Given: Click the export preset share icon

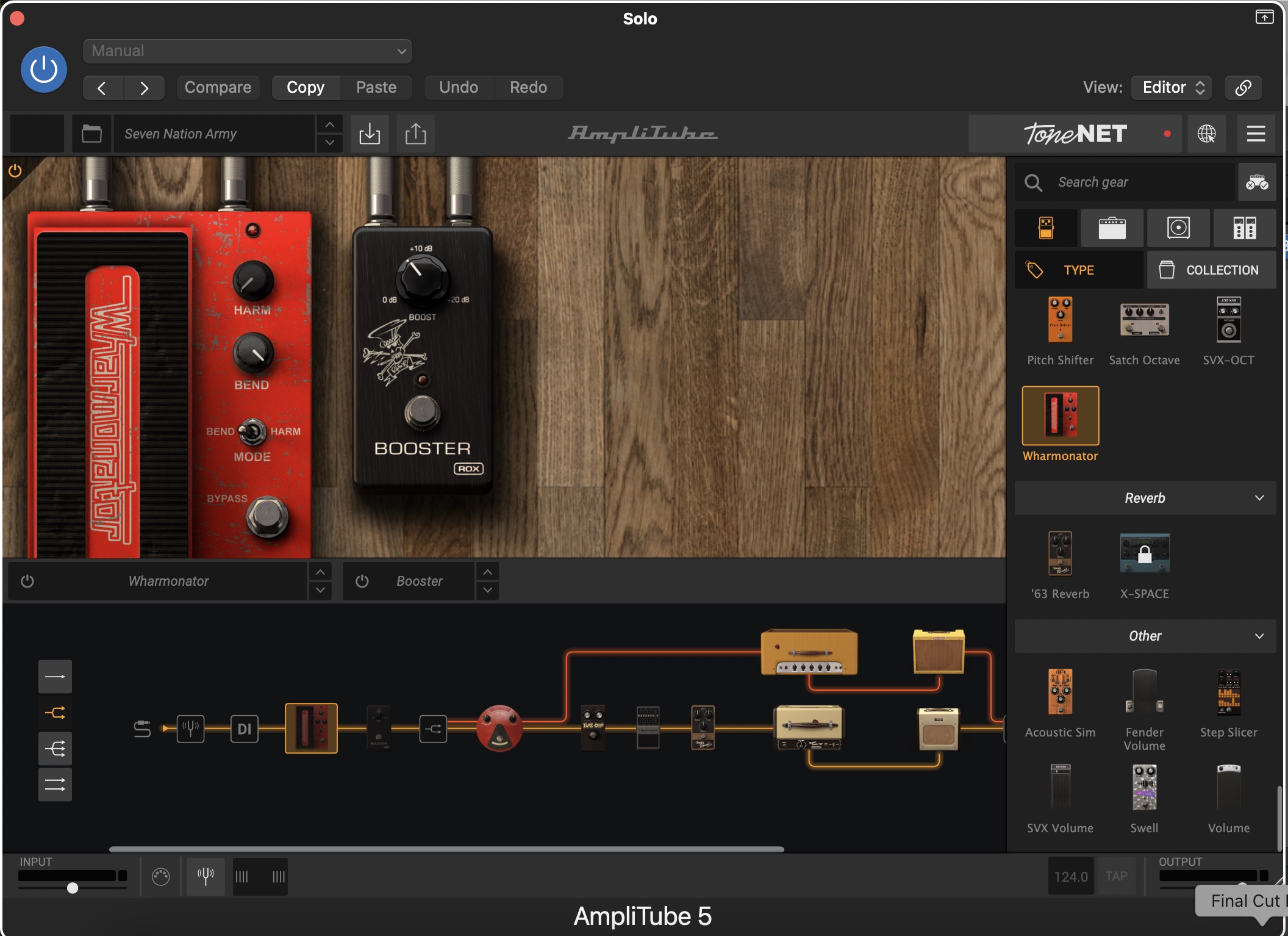Looking at the screenshot, I should [x=416, y=133].
